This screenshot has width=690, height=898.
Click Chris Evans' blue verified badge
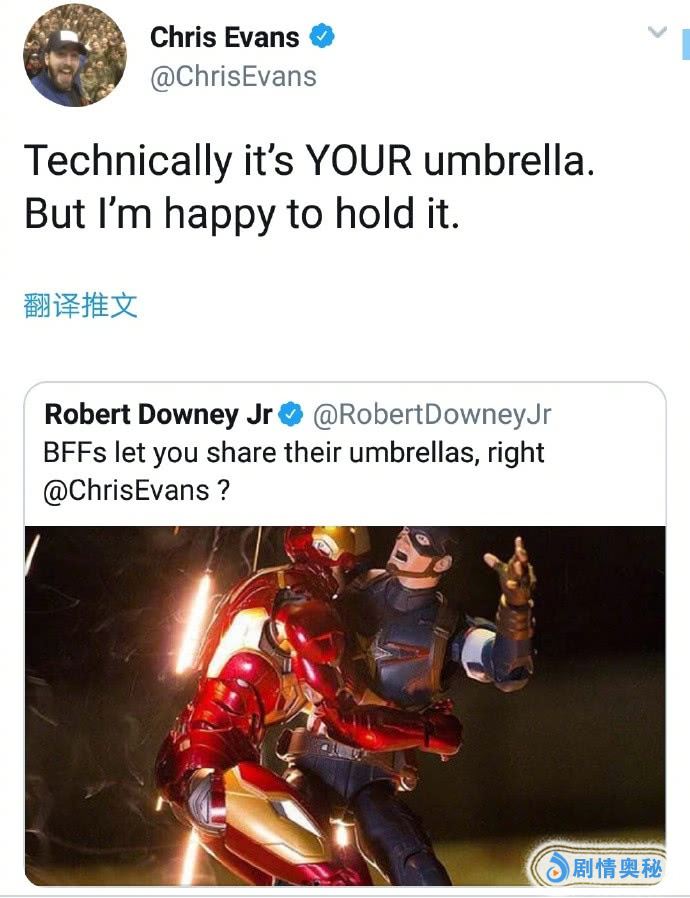(x=322, y=37)
